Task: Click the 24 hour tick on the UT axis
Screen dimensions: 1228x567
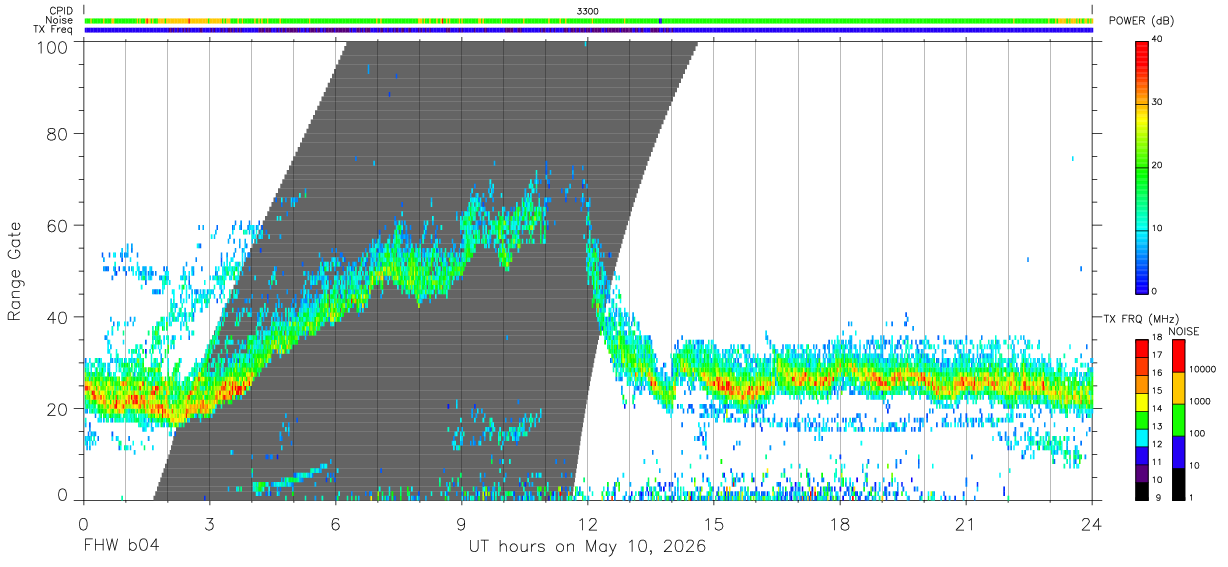Action: pyautogui.click(x=1092, y=523)
